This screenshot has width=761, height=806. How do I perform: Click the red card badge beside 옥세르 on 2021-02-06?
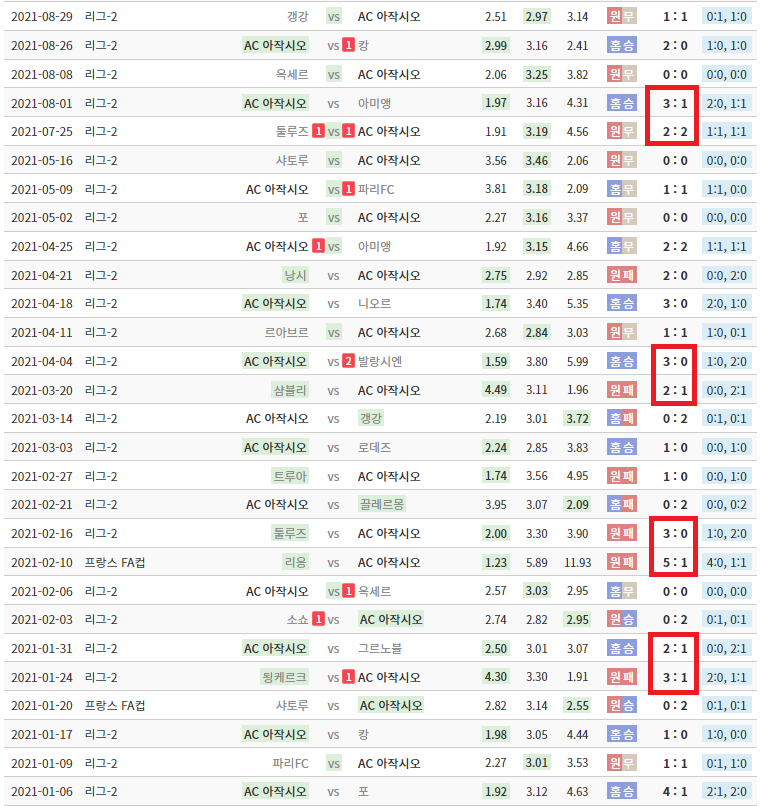coord(348,591)
